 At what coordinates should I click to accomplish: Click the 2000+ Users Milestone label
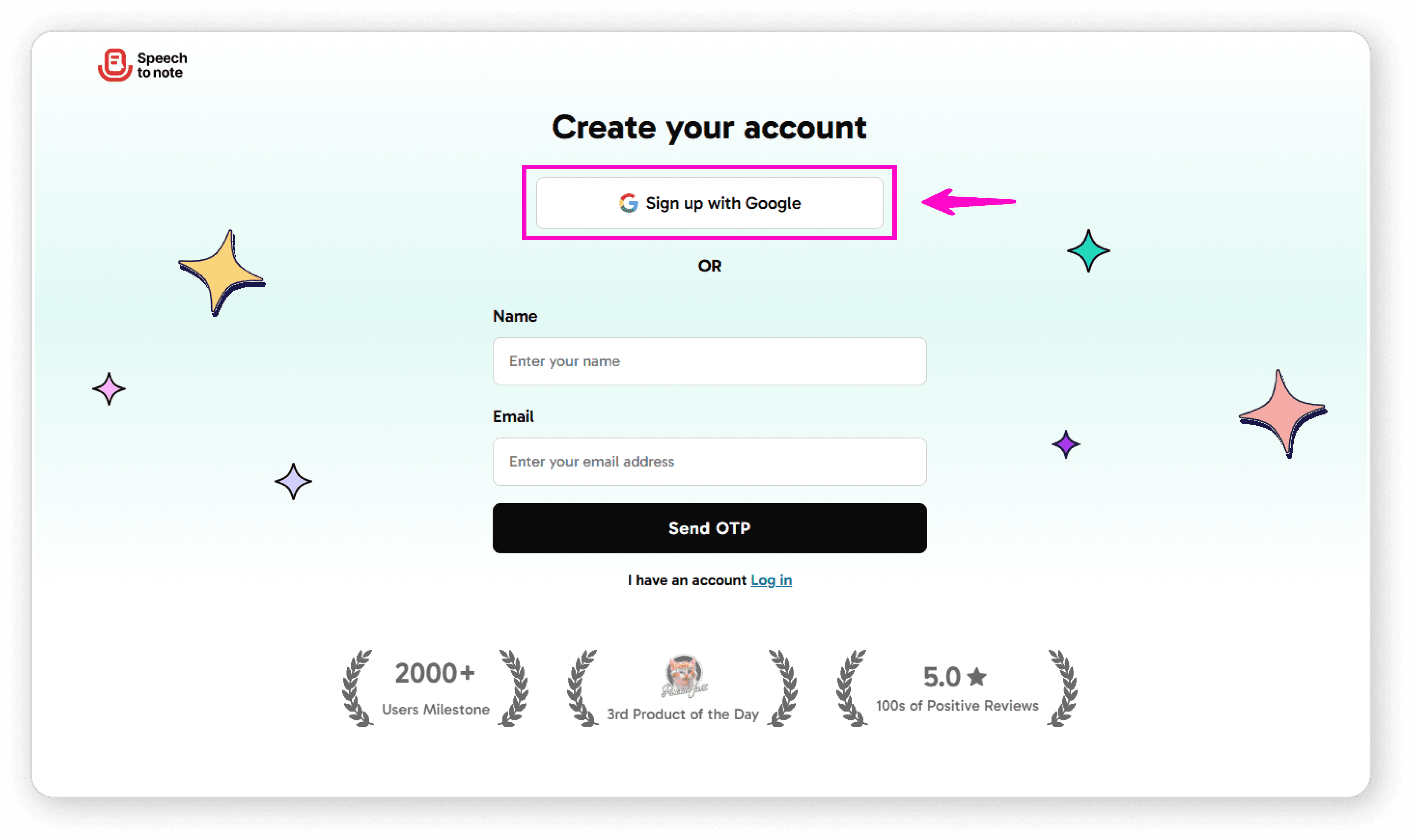(x=436, y=709)
